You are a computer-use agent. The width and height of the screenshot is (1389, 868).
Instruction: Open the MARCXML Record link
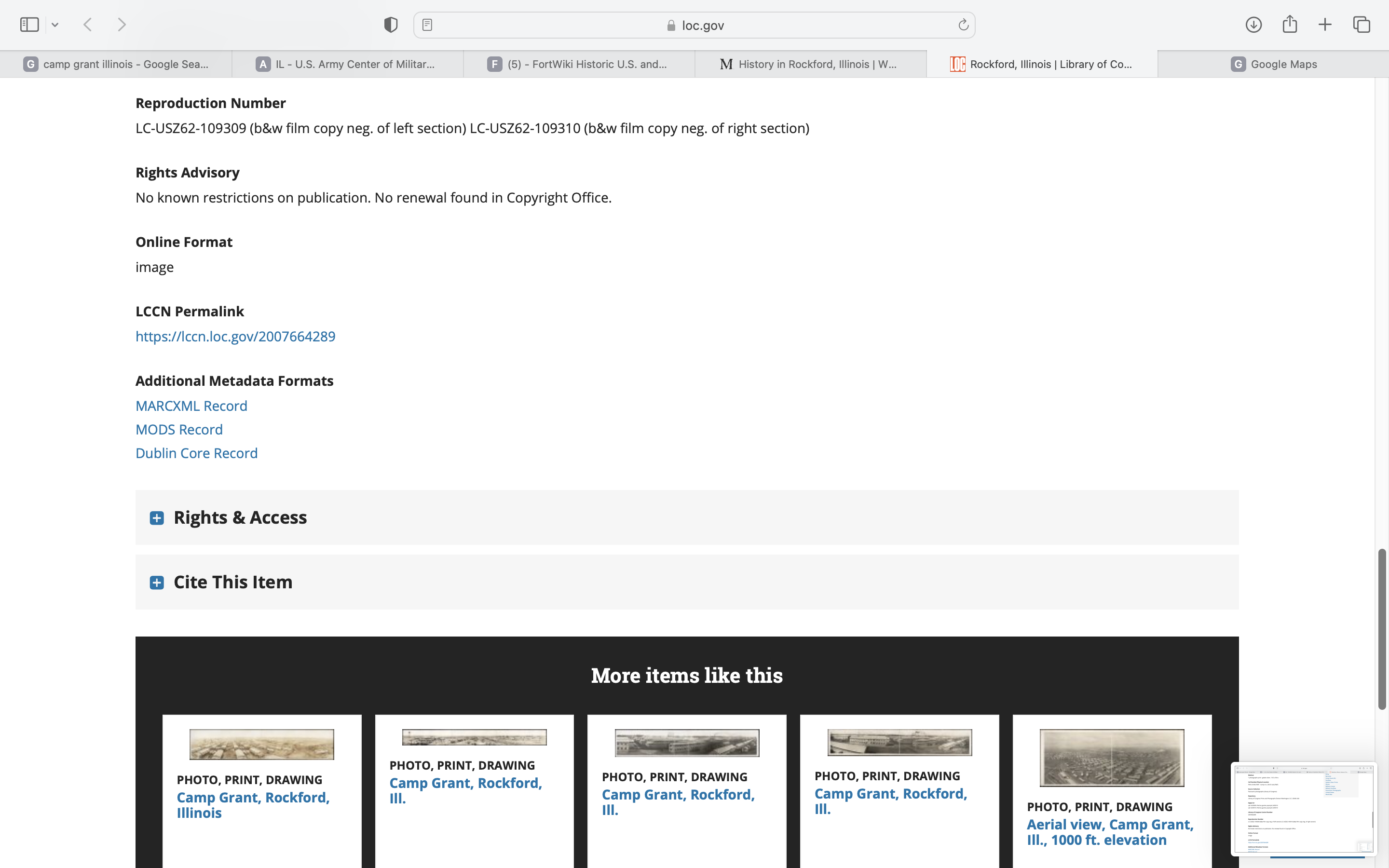[x=191, y=406]
